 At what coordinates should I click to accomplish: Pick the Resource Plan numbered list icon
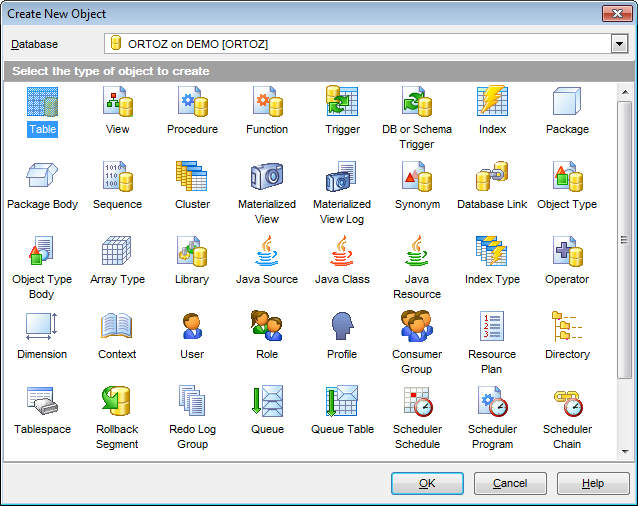click(x=492, y=326)
